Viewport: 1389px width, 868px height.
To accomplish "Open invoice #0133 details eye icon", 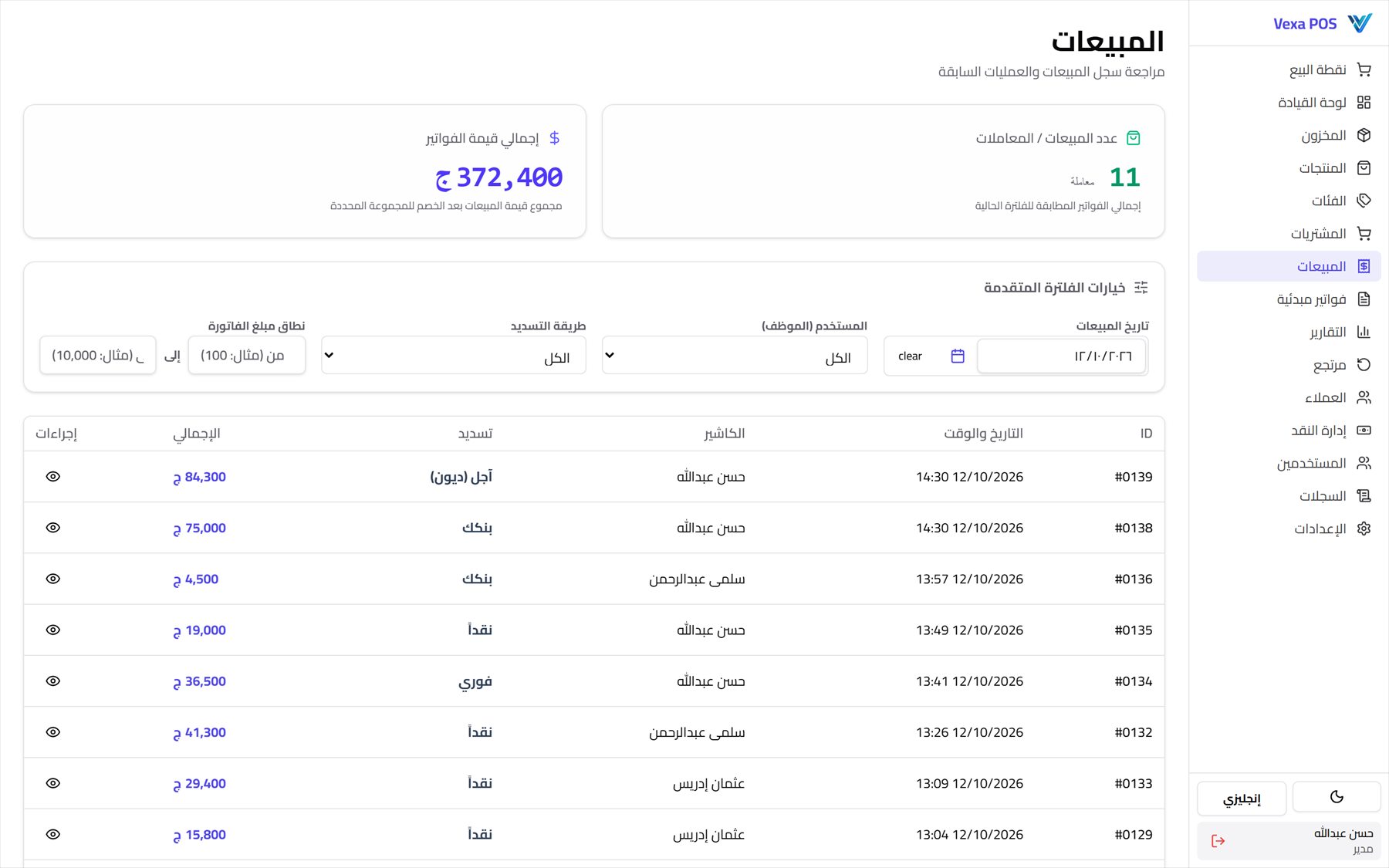I will pos(52,783).
